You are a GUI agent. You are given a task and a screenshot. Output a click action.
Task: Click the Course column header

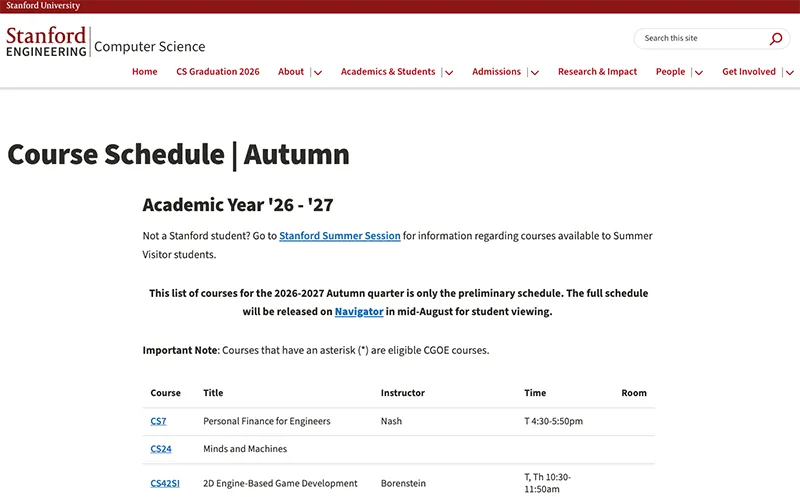(x=165, y=393)
